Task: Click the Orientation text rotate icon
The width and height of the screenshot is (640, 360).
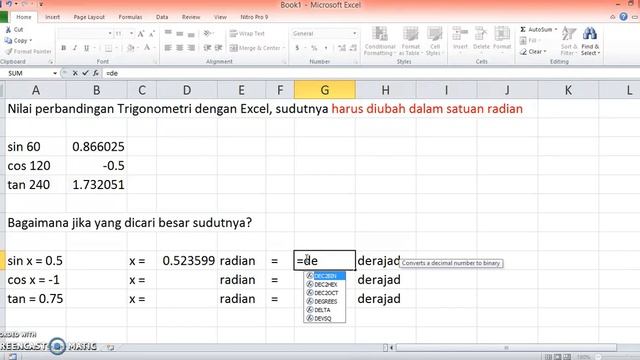Action: coord(207,33)
